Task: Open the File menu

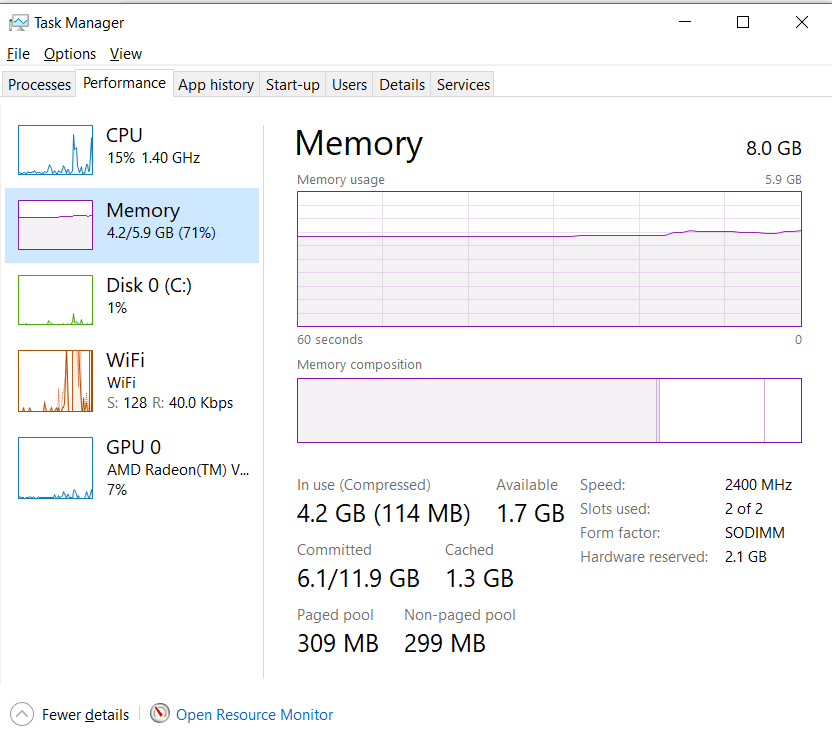Action: click(x=17, y=53)
